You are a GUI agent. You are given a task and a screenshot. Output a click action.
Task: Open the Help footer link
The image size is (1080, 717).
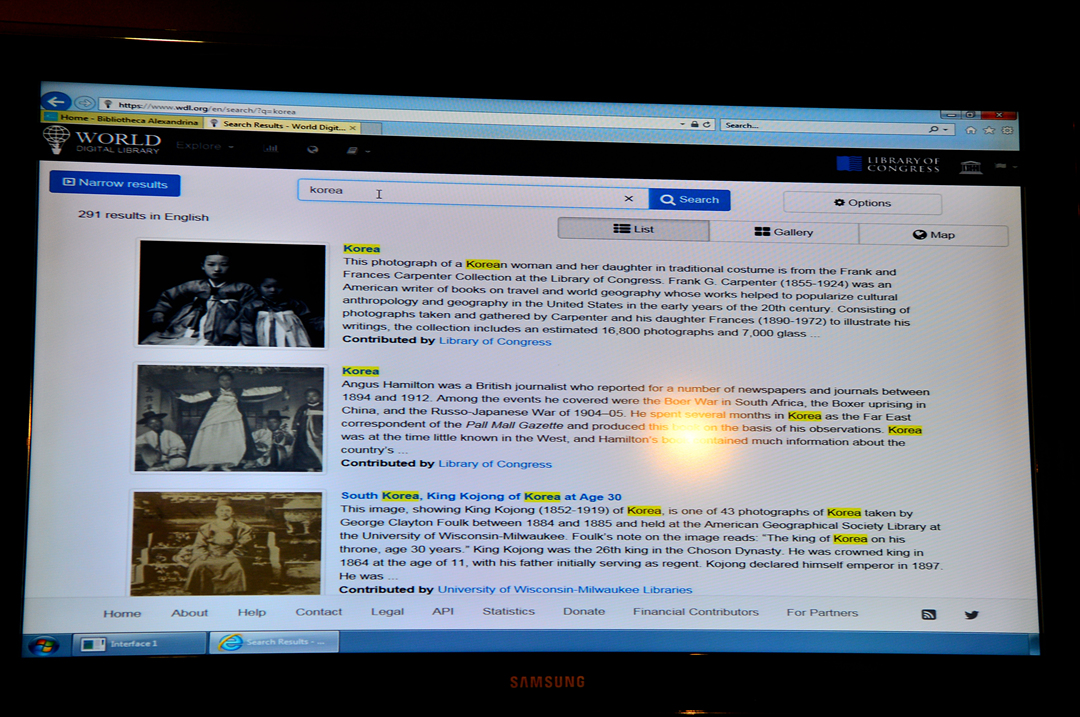pos(251,612)
